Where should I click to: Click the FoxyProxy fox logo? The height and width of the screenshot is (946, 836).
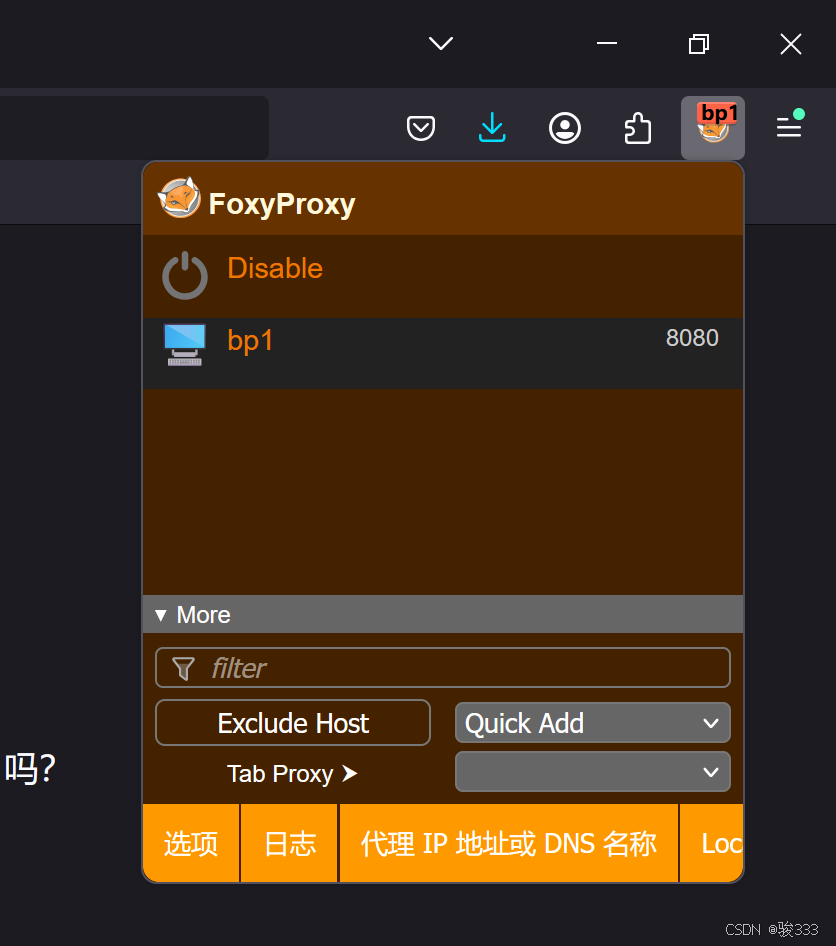pos(179,197)
